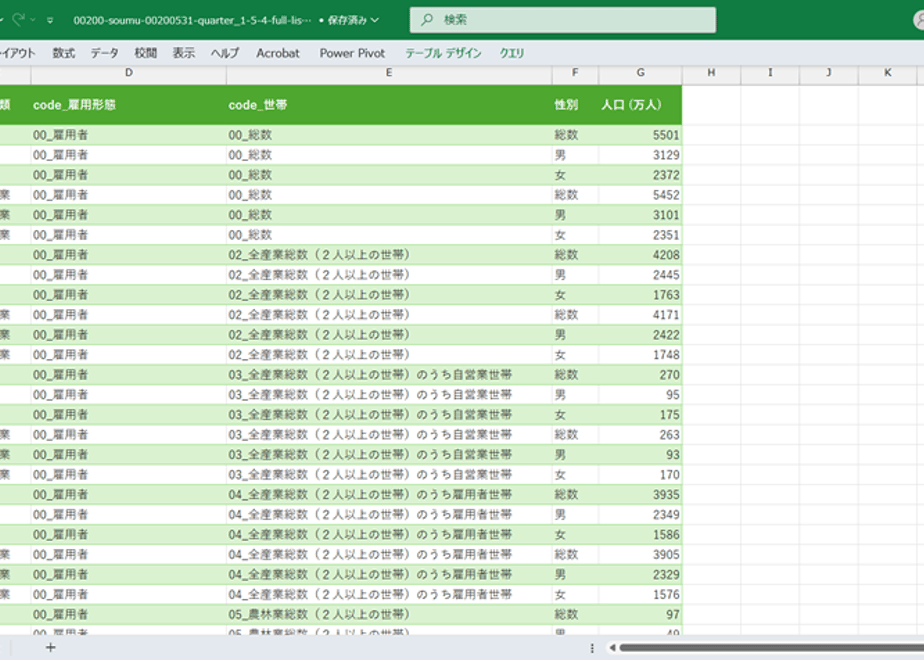The height and width of the screenshot is (660, 924).
Task: Select the cell with value 95
Action: (x=641, y=395)
